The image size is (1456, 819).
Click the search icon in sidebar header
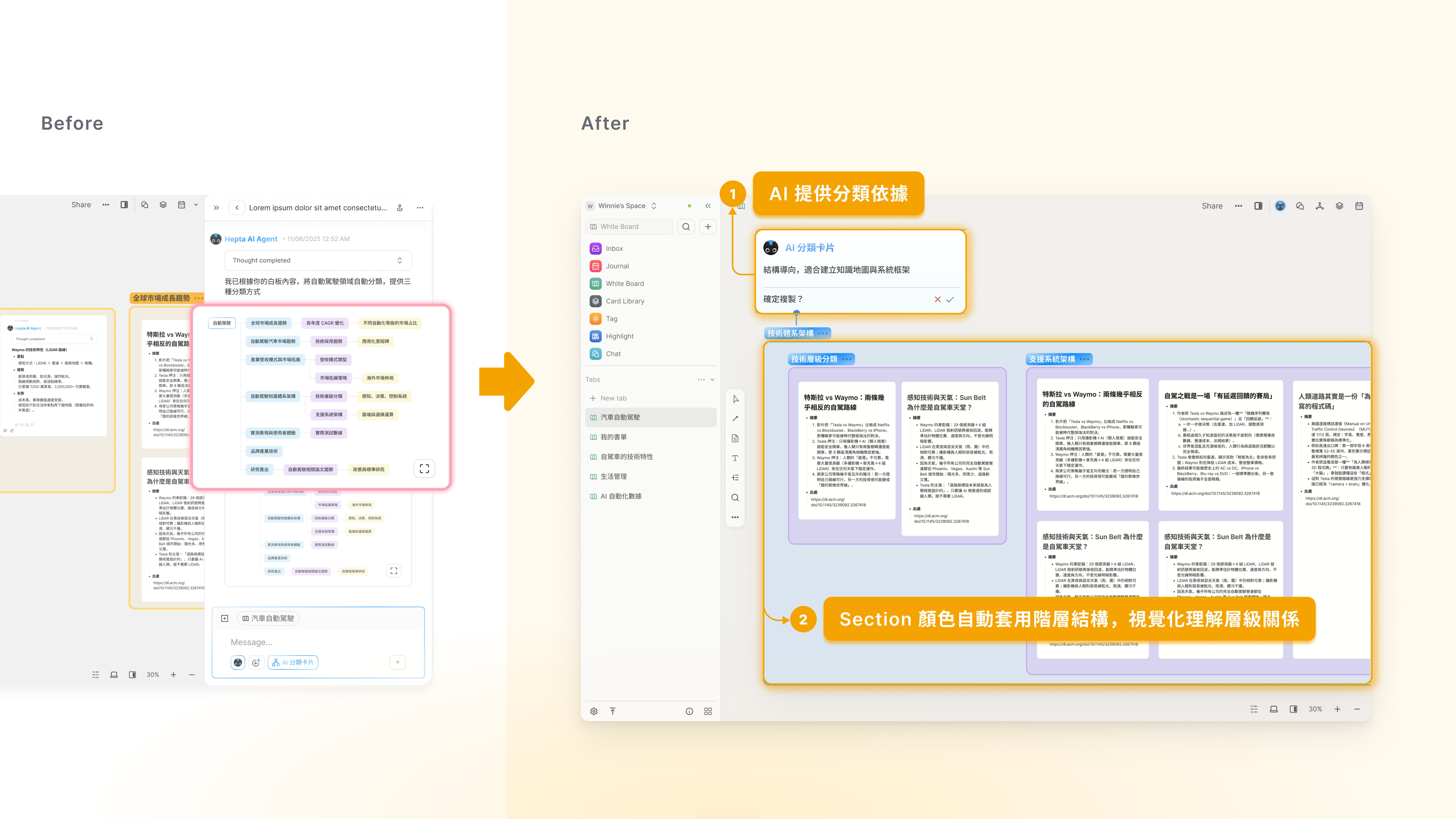tap(686, 227)
